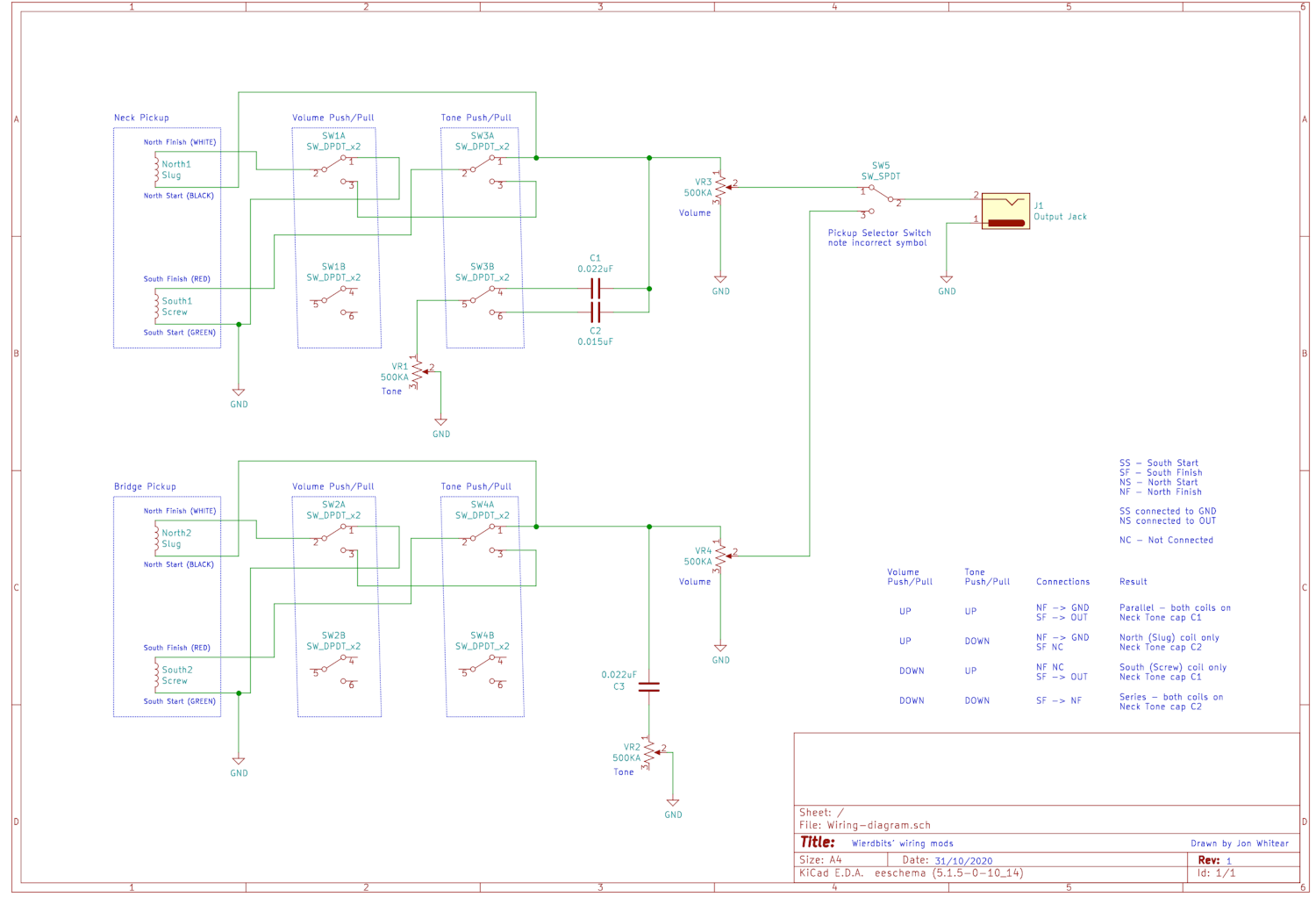Click the VR4 volume potentiometer symbol
1316x897 pixels.
(x=720, y=556)
